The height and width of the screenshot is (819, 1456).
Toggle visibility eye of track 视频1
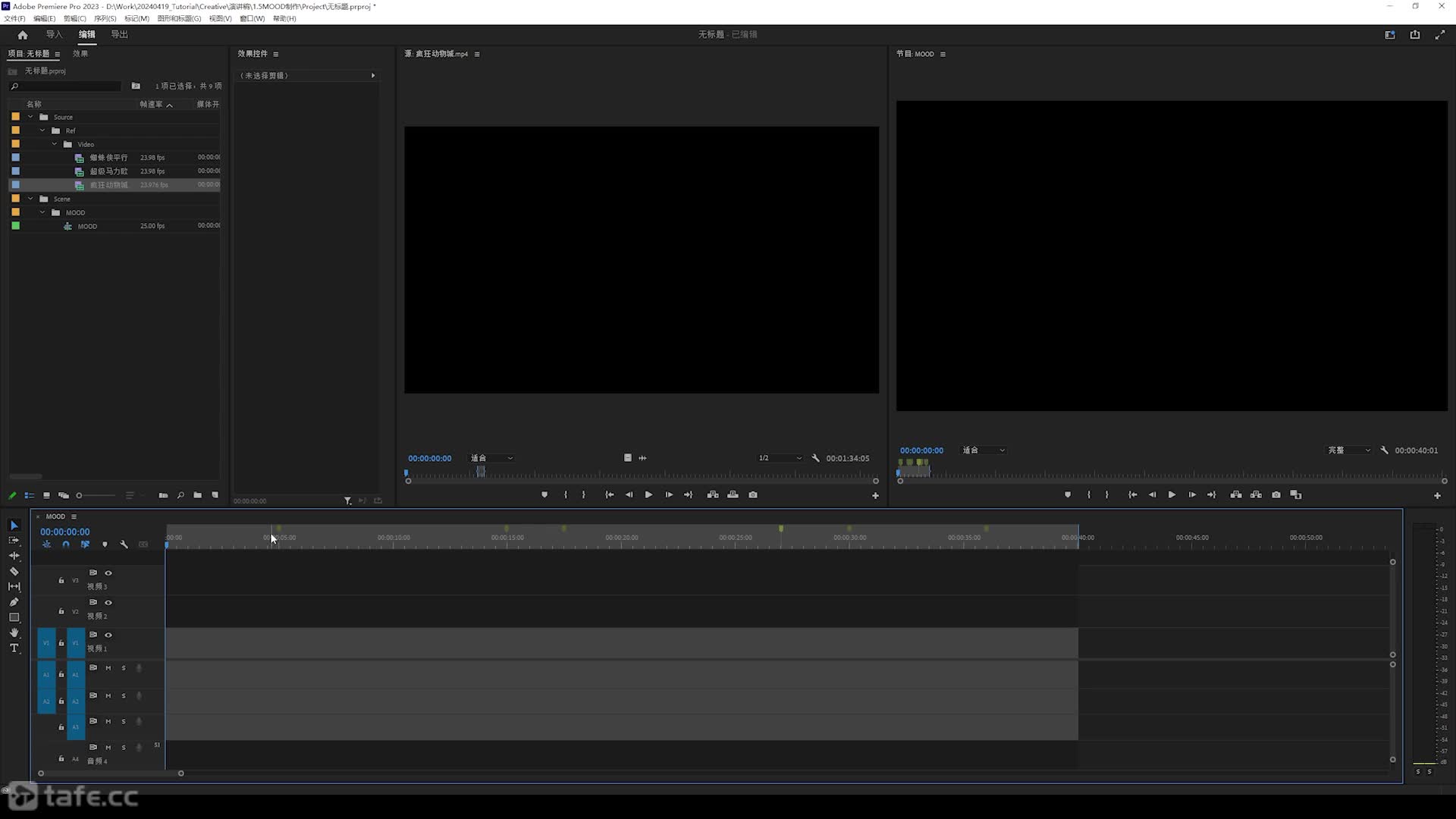(108, 635)
